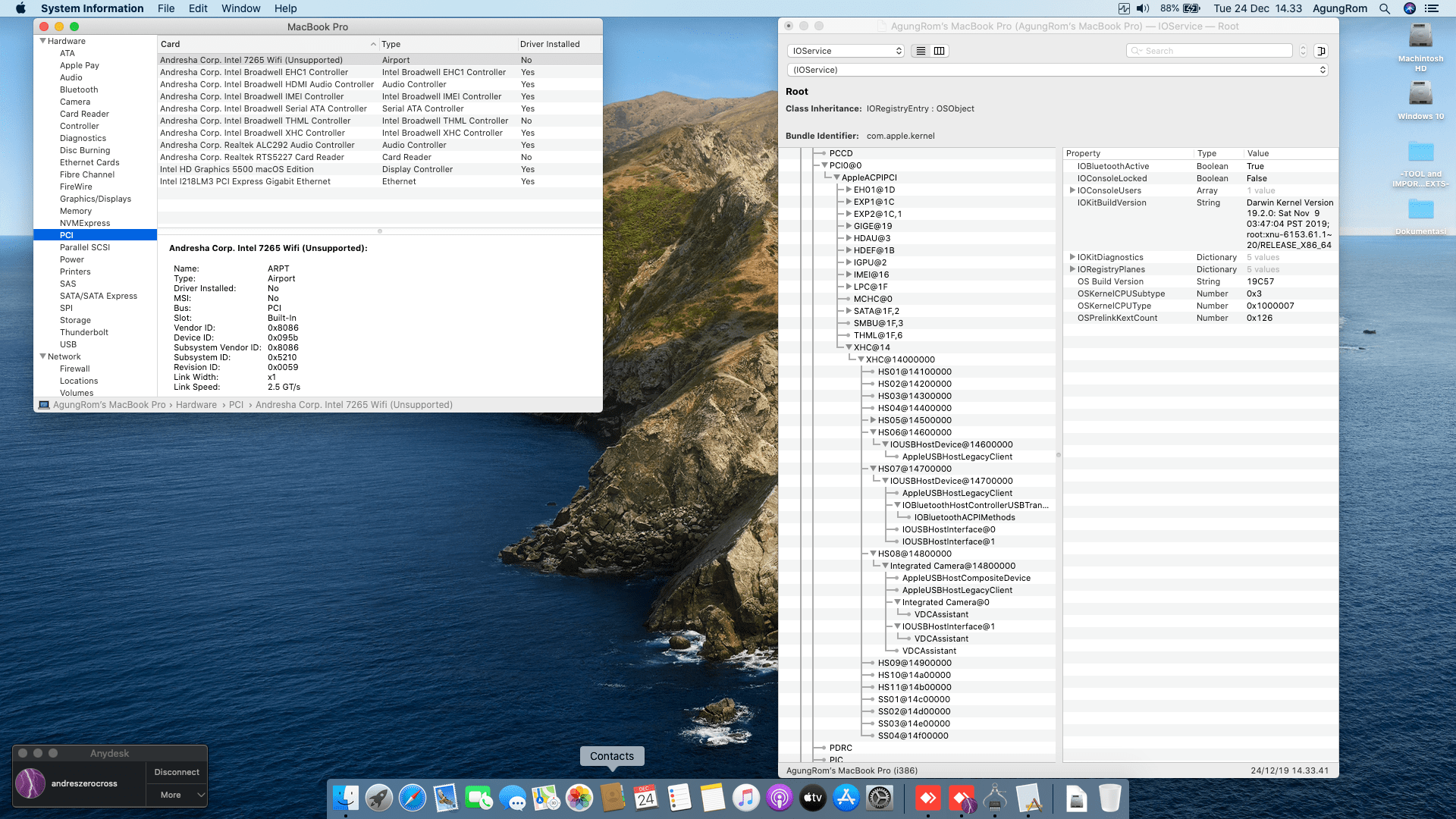The width and height of the screenshot is (1456, 819).
Task: Toggle the inspector pane button beside search
Action: [1321, 51]
